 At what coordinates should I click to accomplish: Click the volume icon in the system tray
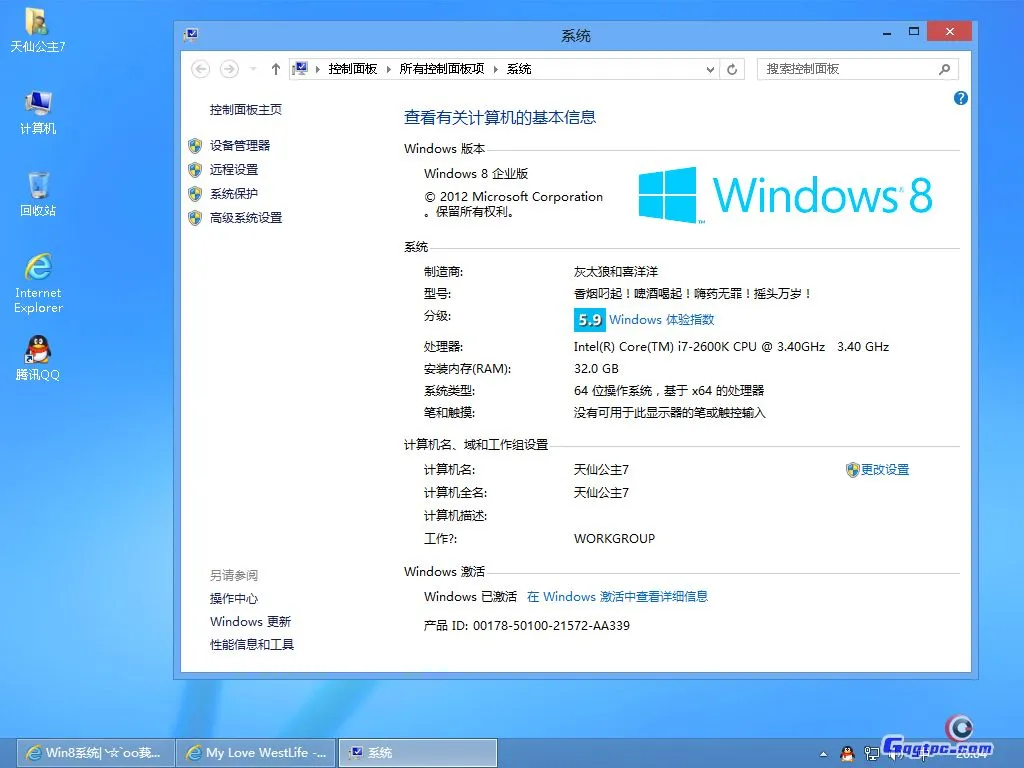(895, 753)
